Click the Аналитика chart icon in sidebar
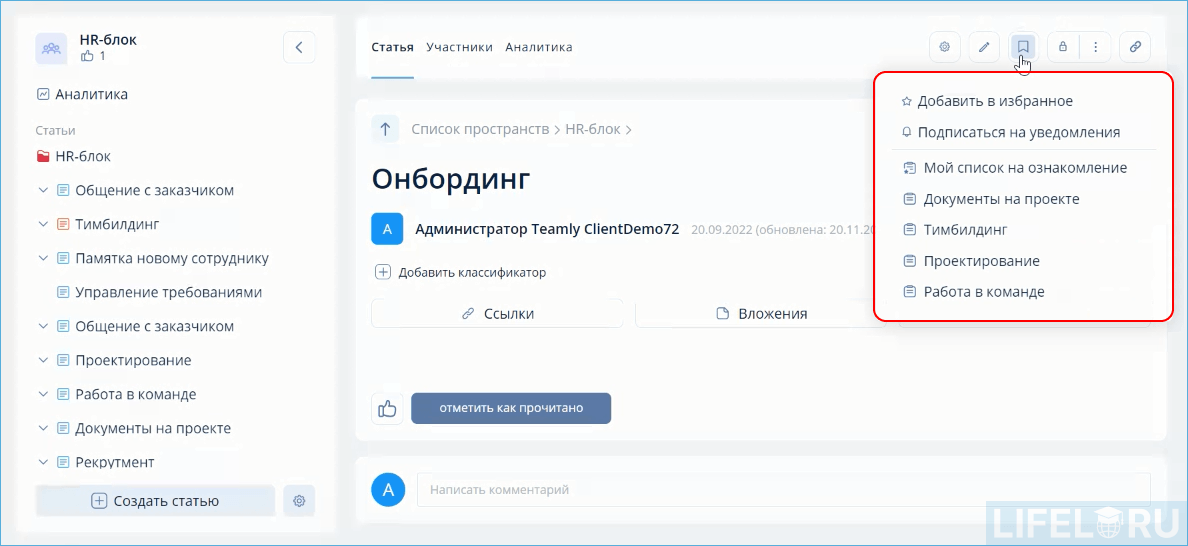The image size is (1188, 546). 42,95
